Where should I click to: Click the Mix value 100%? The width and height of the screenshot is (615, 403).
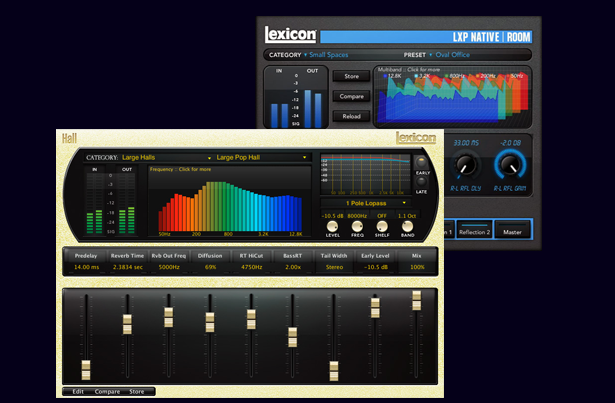coord(417,267)
